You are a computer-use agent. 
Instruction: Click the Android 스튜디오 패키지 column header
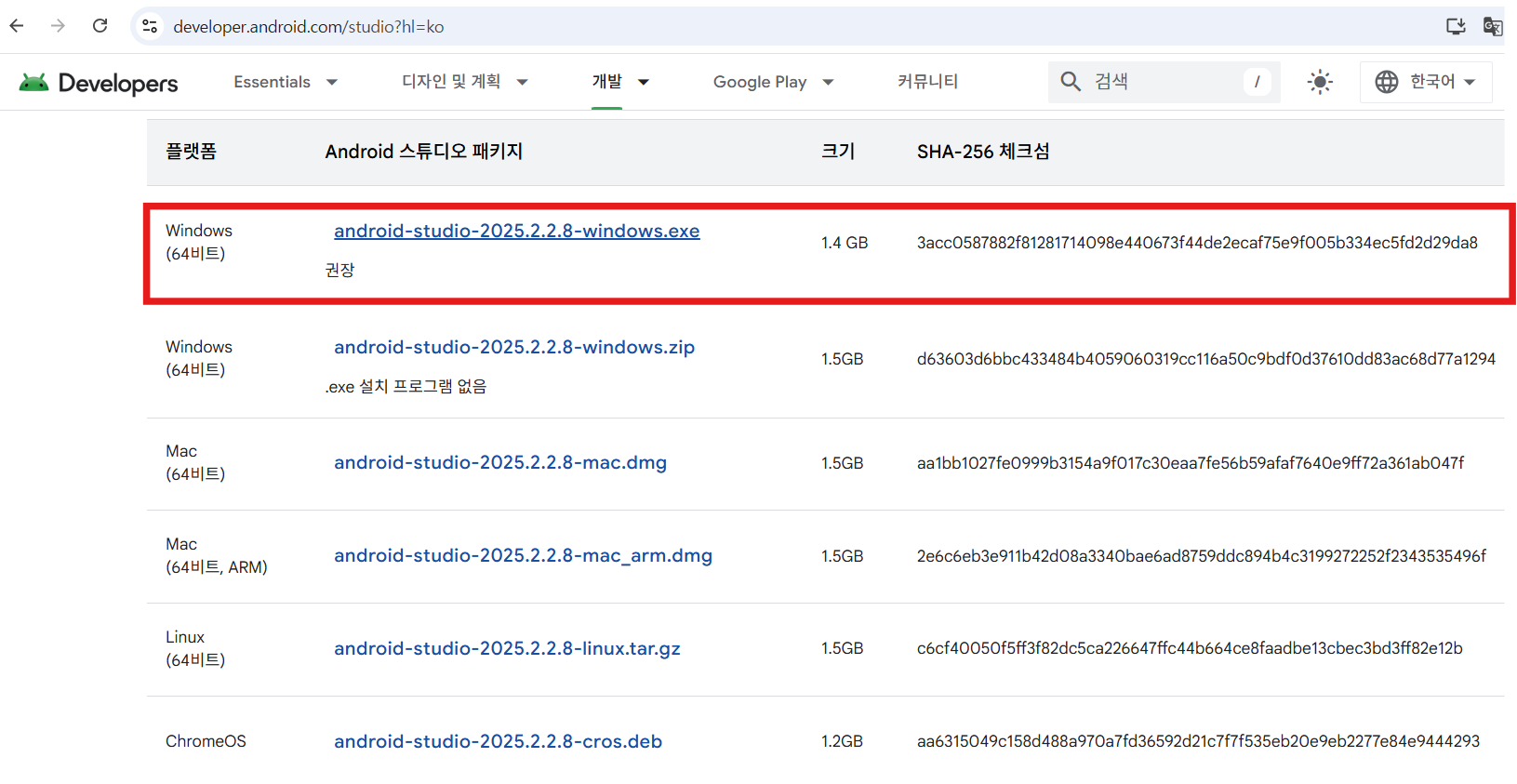424,152
